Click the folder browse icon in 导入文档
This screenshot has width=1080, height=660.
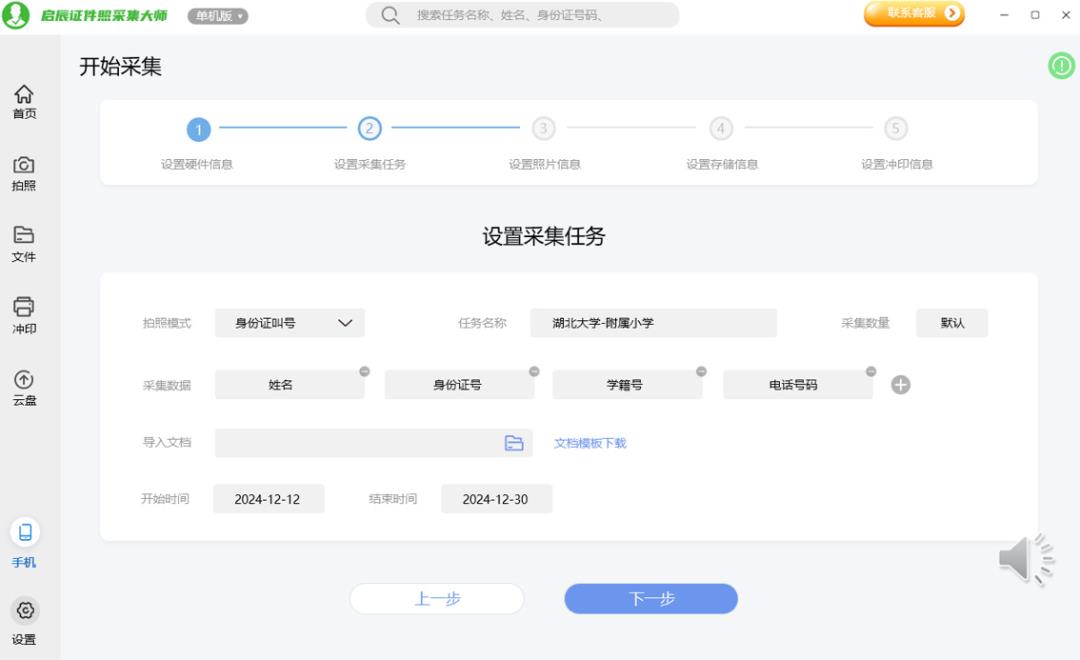pos(514,443)
